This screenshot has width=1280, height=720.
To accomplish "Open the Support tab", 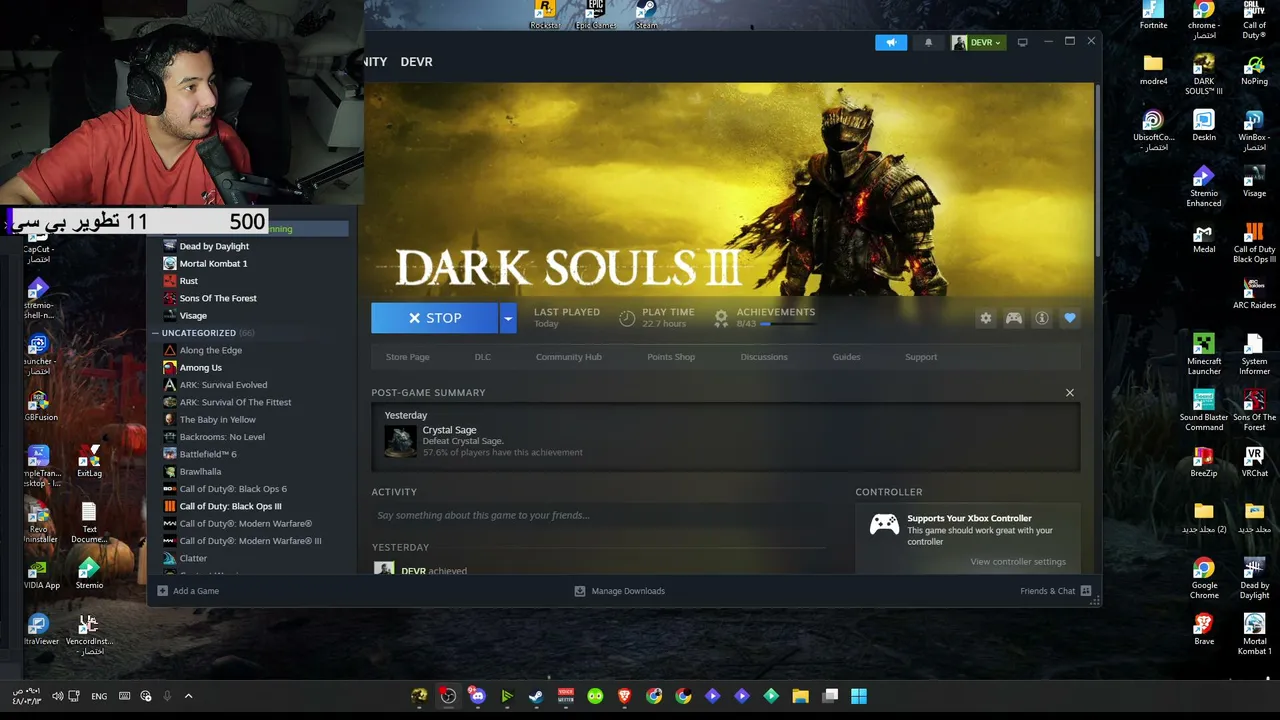I will coord(921,357).
